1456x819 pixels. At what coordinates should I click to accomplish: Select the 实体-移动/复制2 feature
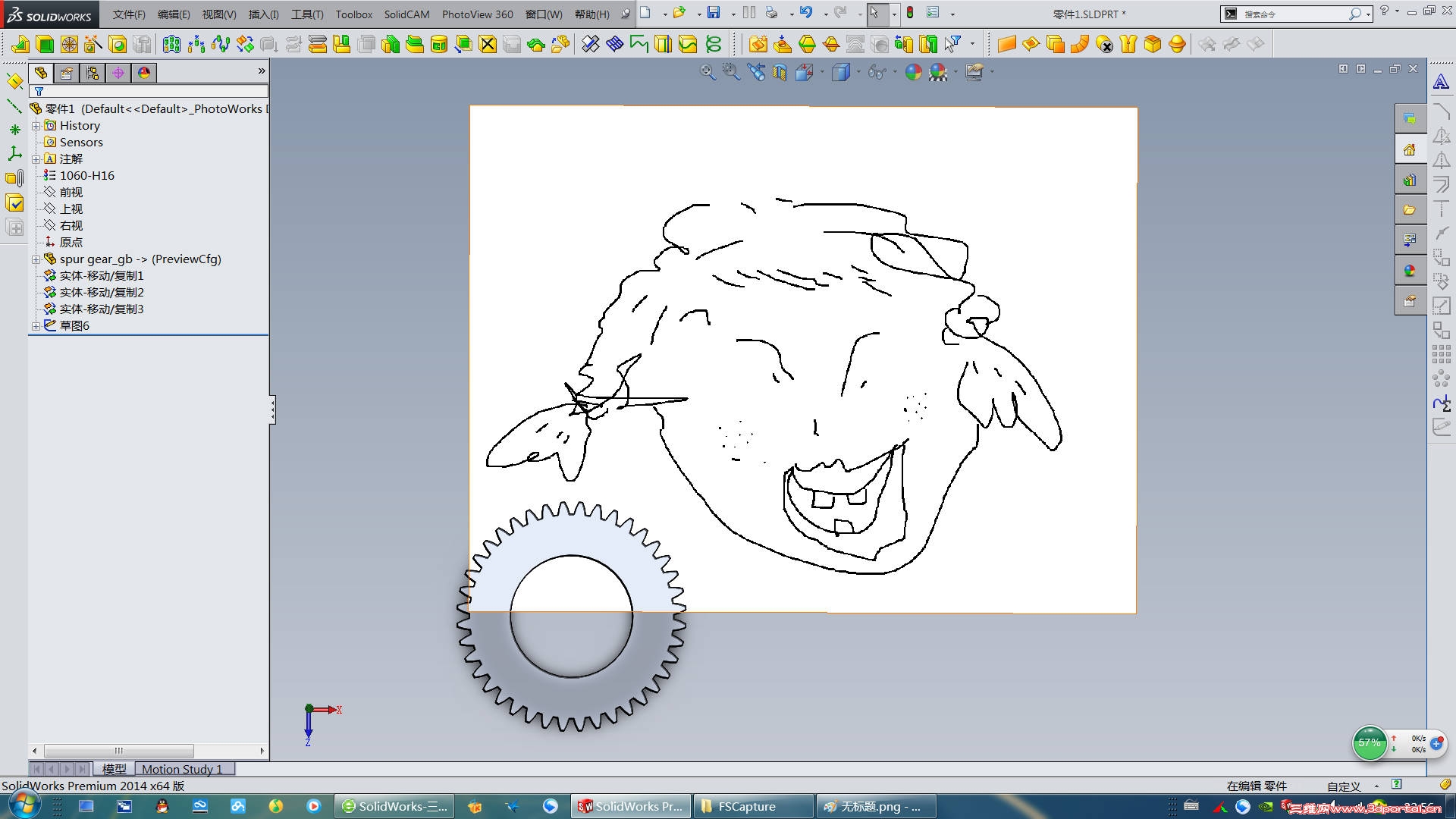point(102,293)
